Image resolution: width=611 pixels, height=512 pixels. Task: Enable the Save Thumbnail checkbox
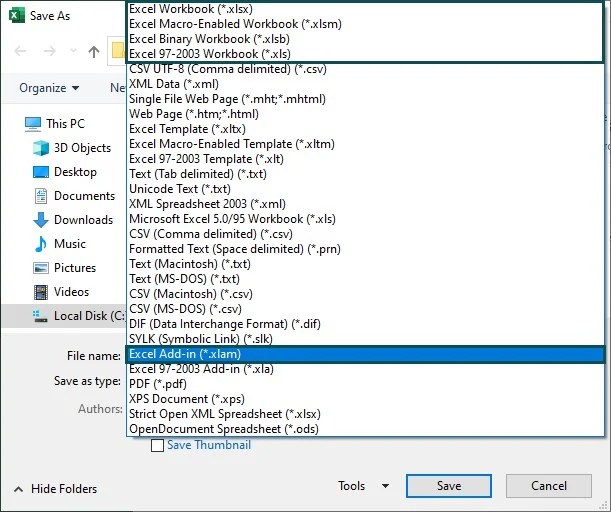[x=157, y=445]
